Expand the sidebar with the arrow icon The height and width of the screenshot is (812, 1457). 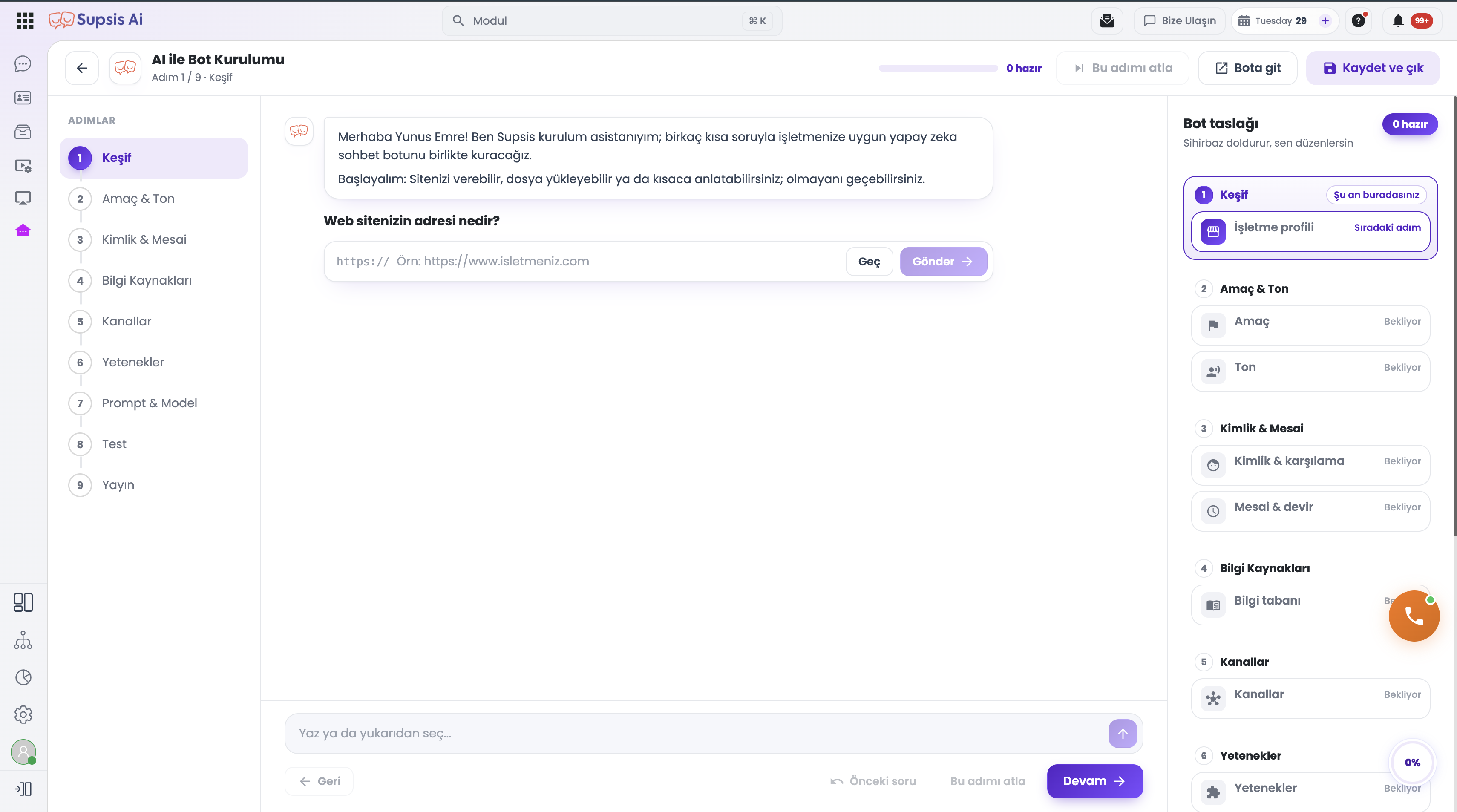pyautogui.click(x=23, y=789)
